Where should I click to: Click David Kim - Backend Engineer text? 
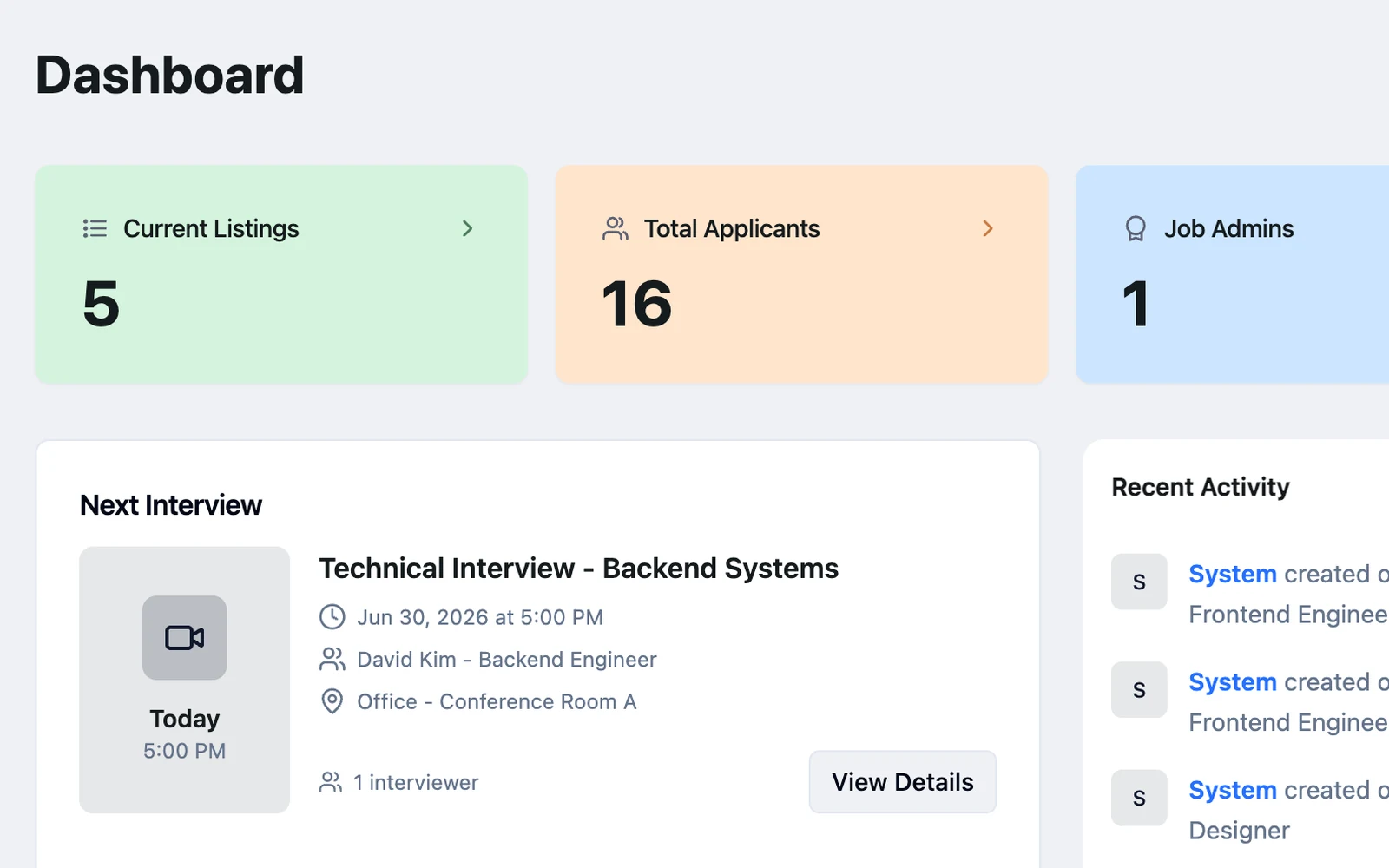pyautogui.click(x=507, y=660)
